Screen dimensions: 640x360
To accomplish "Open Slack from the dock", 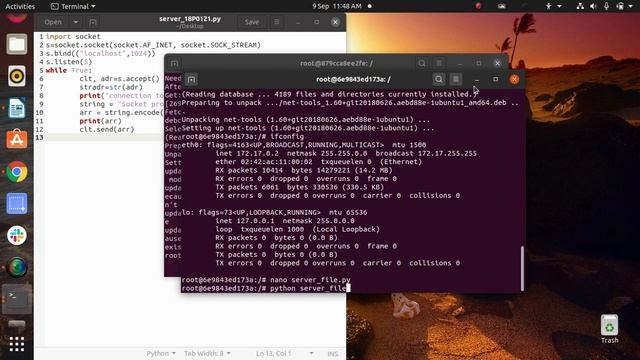I will [17, 236].
